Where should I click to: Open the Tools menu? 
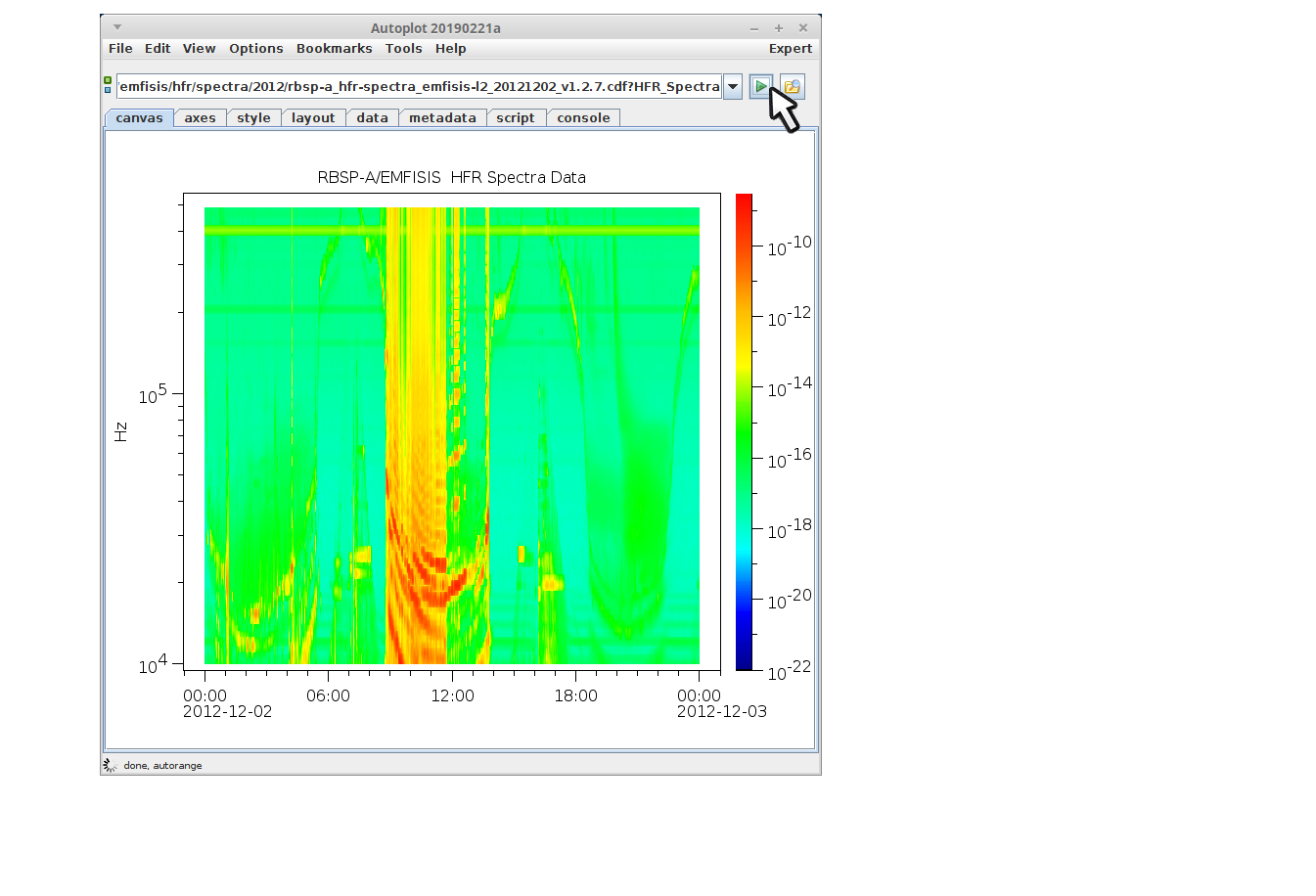pyautogui.click(x=403, y=49)
